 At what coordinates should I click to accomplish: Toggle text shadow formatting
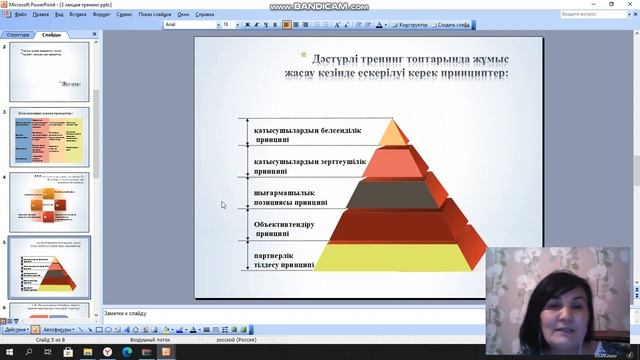276,25
